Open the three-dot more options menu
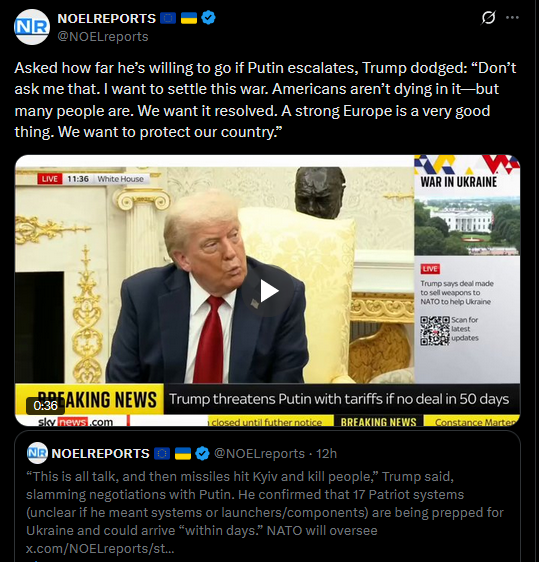 [512, 17]
